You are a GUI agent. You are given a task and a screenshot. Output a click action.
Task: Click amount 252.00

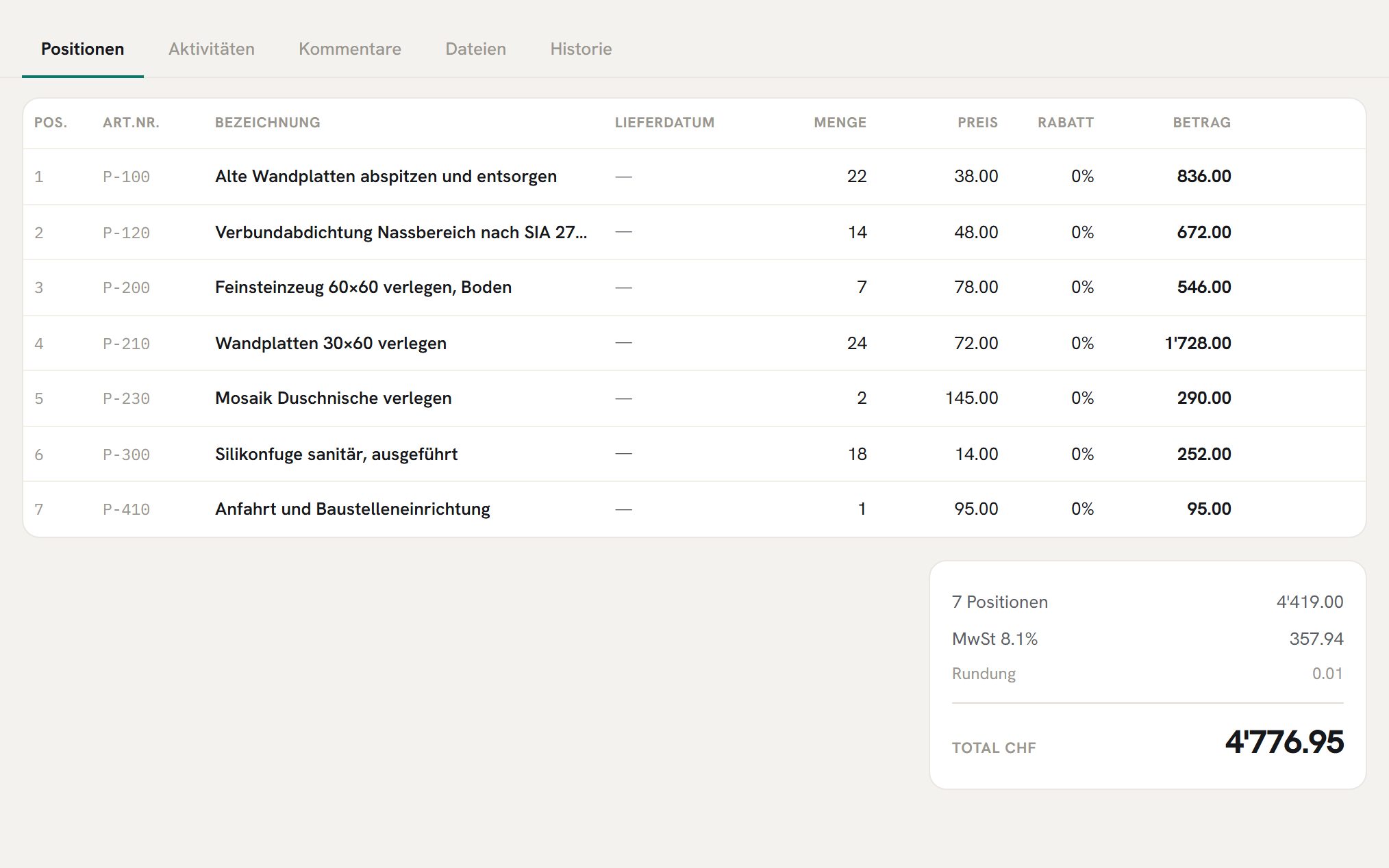1204,455
